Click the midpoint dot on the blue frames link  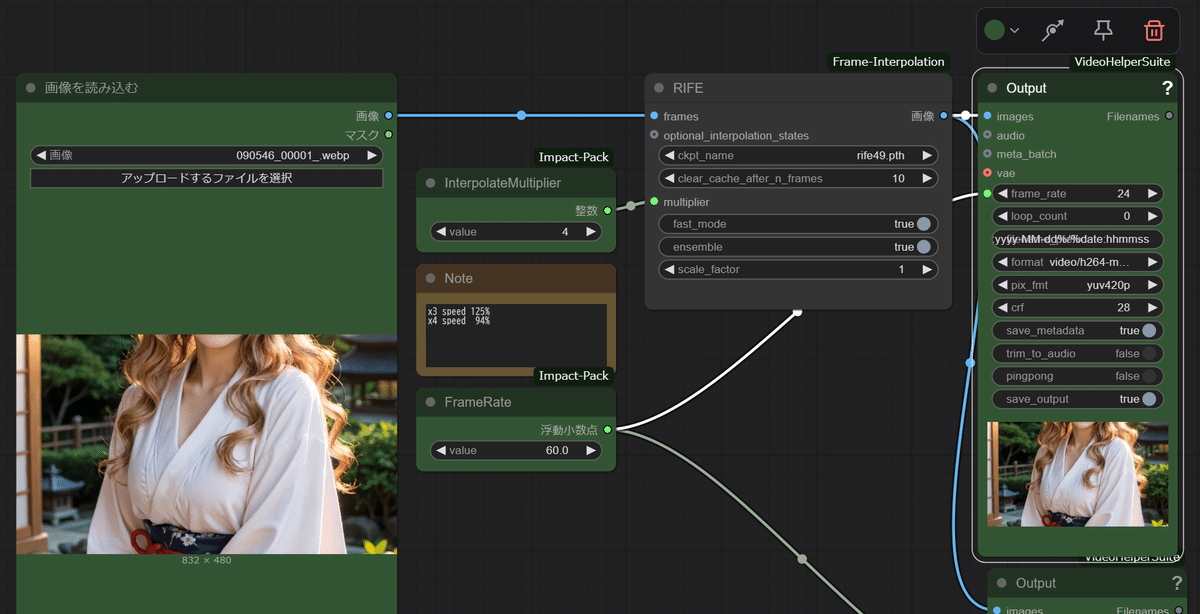[x=521, y=116]
